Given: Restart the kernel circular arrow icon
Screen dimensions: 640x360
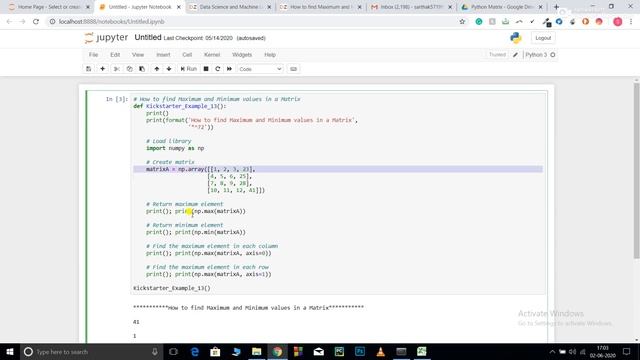Looking at the screenshot, I should [218, 69].
